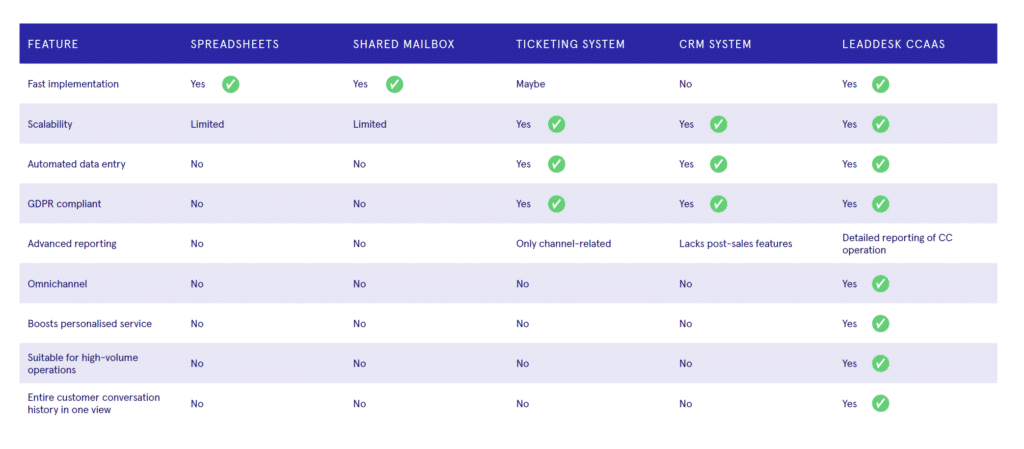The height and width of the screenshot is (449, 1024).
Task: Click the LEADDESK CCAAS column header
Action: pos(894,44)
